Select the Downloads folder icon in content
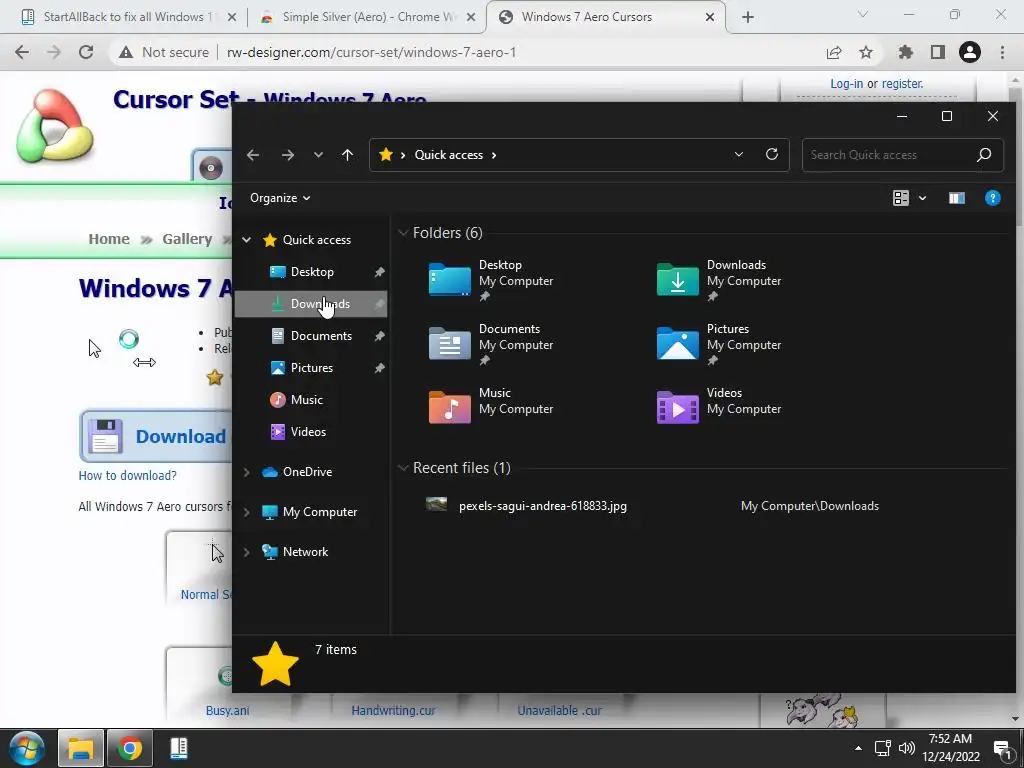This screenshot has height=768, width=1024. pyautogui.click(x=677, y=280)
